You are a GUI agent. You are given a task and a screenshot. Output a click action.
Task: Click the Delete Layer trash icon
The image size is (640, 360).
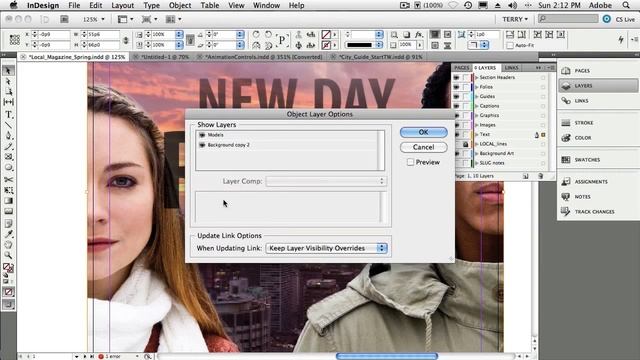coord(541,176)
